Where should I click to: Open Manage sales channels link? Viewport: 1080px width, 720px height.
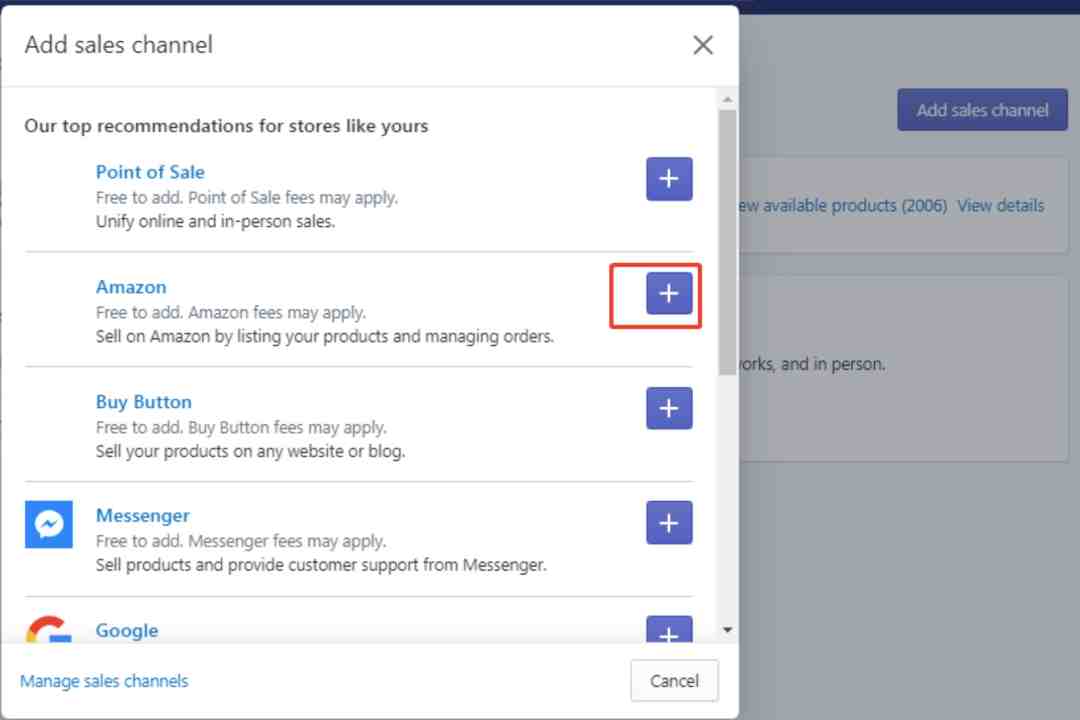click(104, 681)
